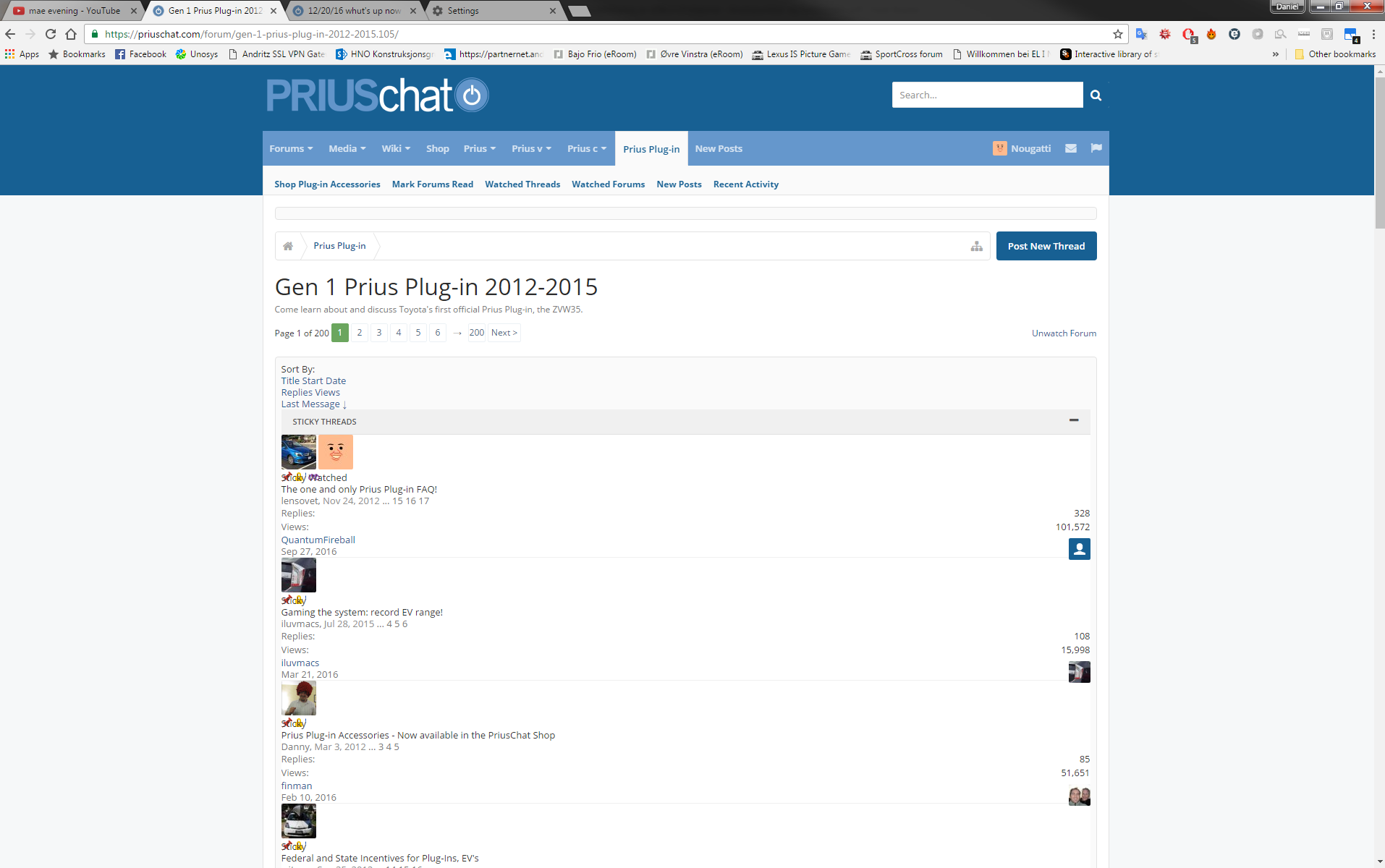Click Mark Forums Read
1385x868 pixels.
[x=433, y=184]
